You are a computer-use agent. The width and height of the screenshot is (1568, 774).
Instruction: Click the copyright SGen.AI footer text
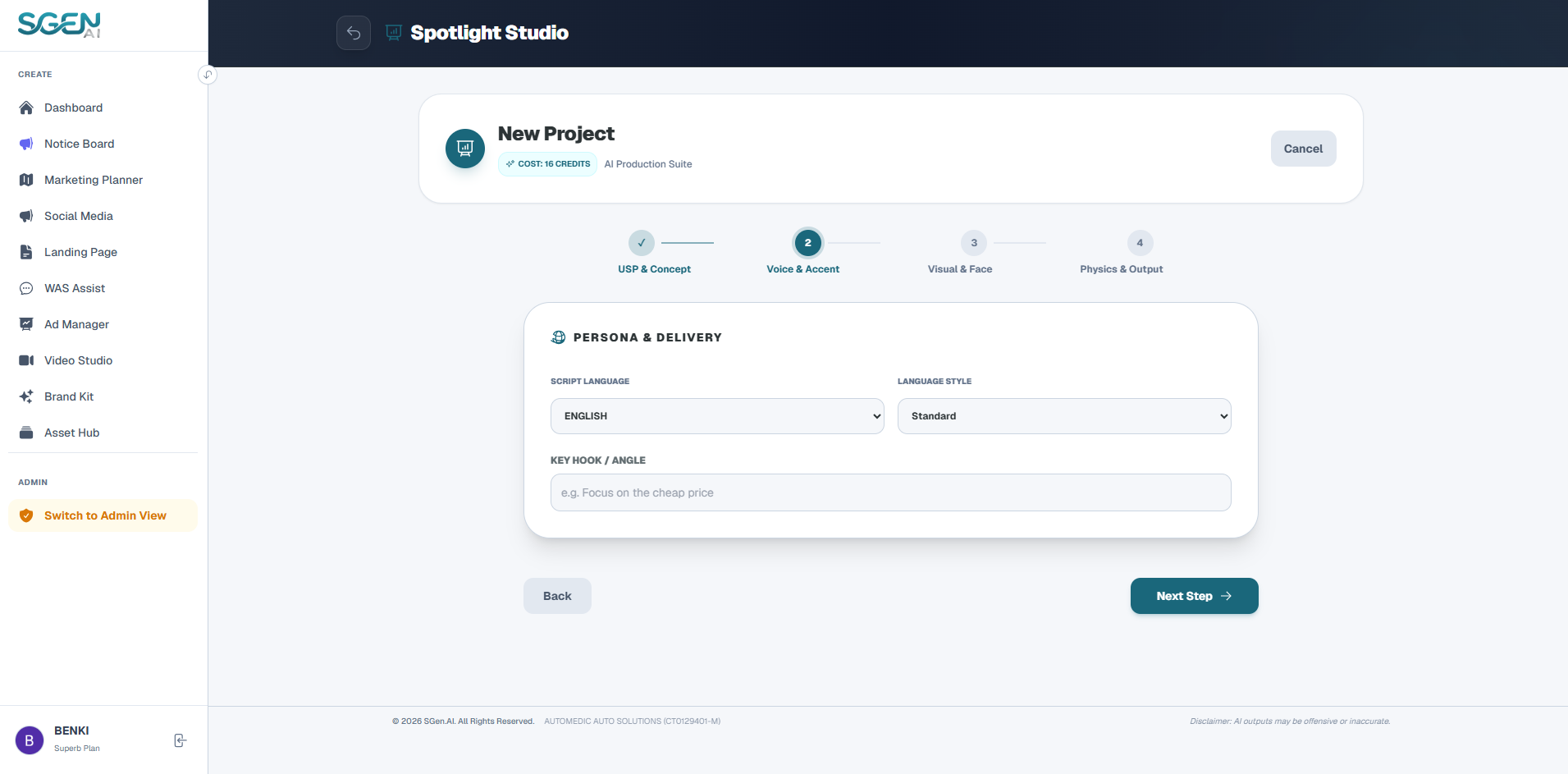[x=463, y=721]
